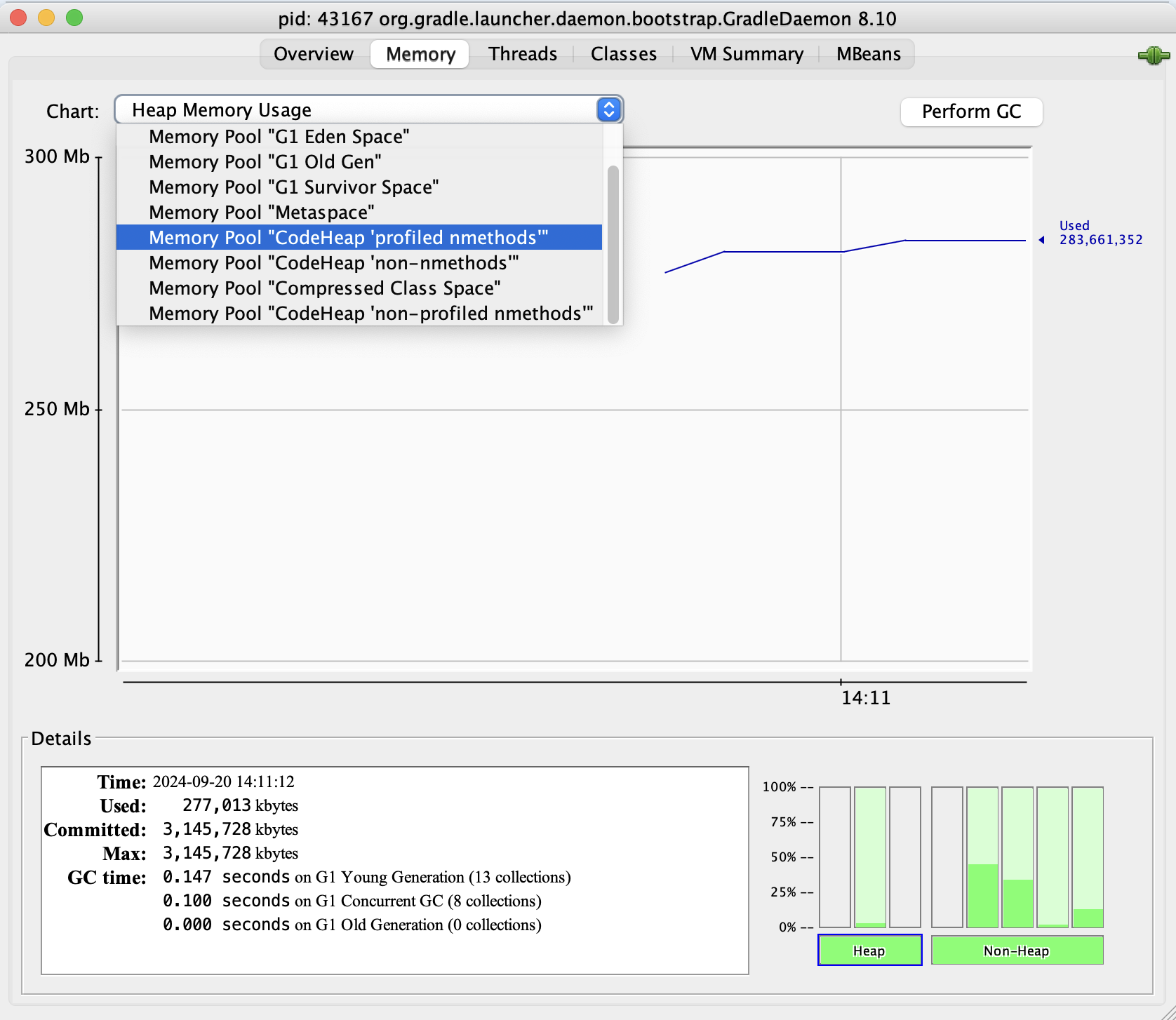Click the Perform GC button
The width and height of the screenshot is (1176, 1020).
[972, 112]
